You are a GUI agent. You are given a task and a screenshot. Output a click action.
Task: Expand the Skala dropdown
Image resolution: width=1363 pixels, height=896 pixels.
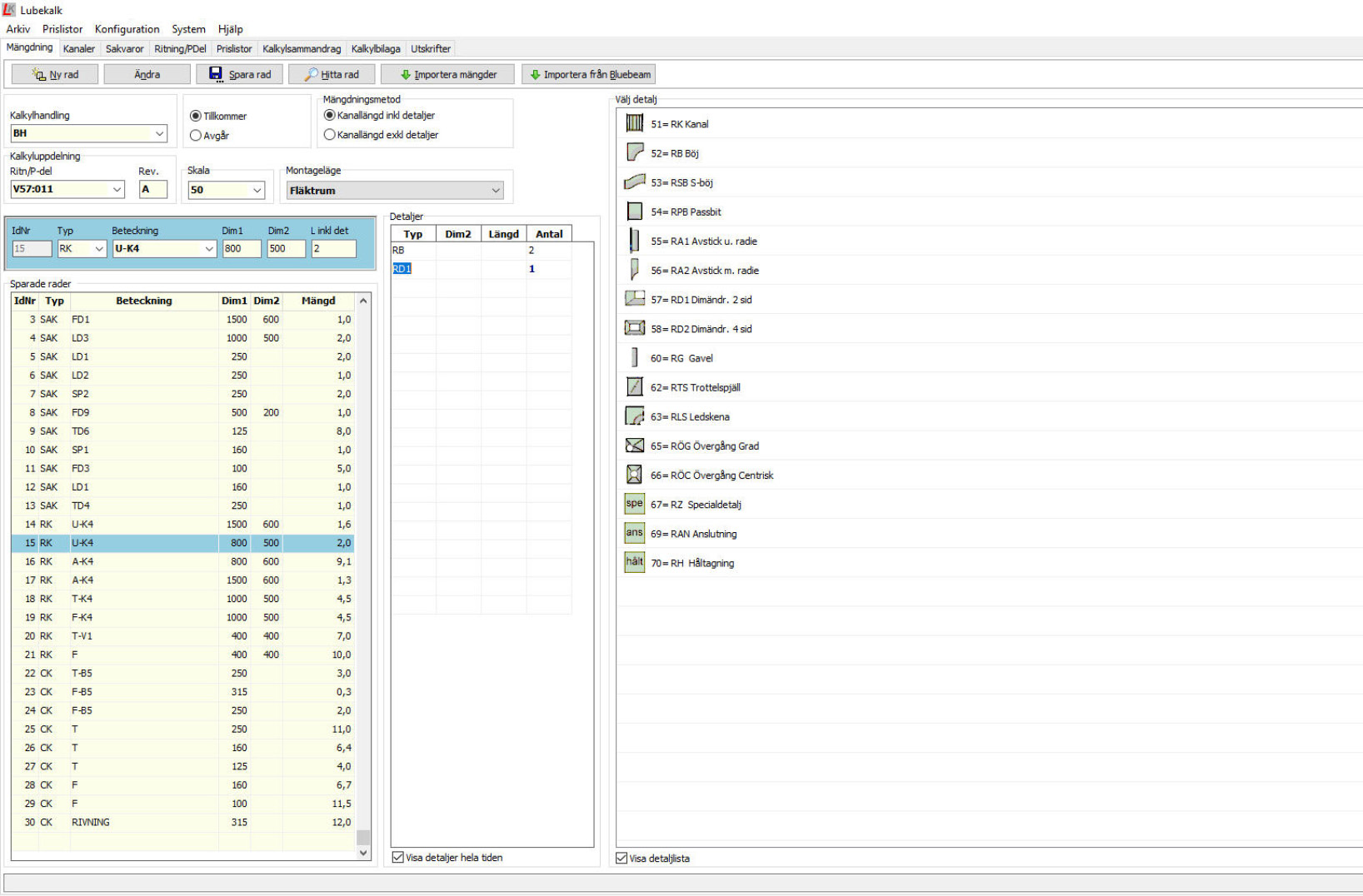tap(257, 191)
